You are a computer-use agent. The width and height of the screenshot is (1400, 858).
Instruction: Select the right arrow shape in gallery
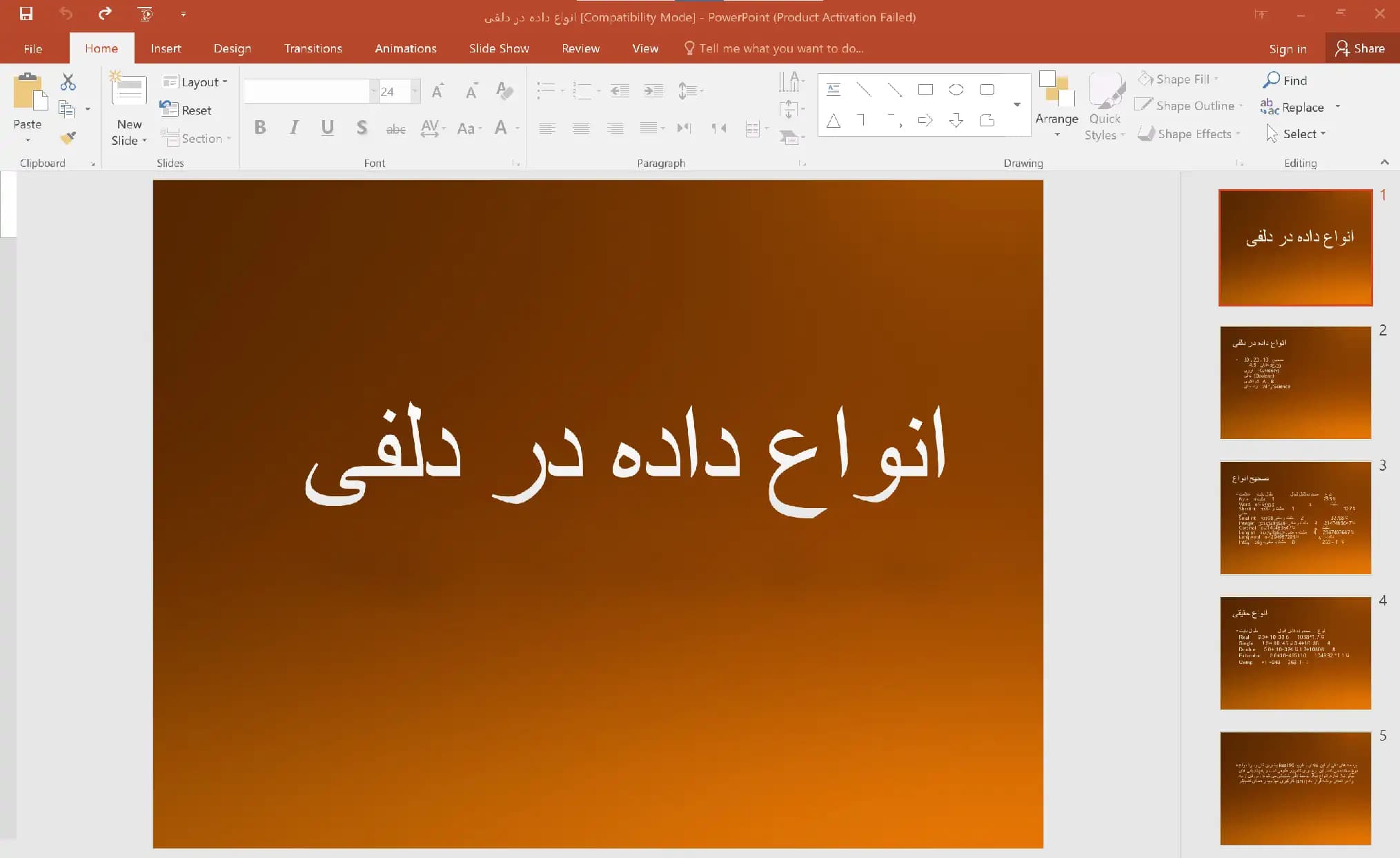coord(925,121)
